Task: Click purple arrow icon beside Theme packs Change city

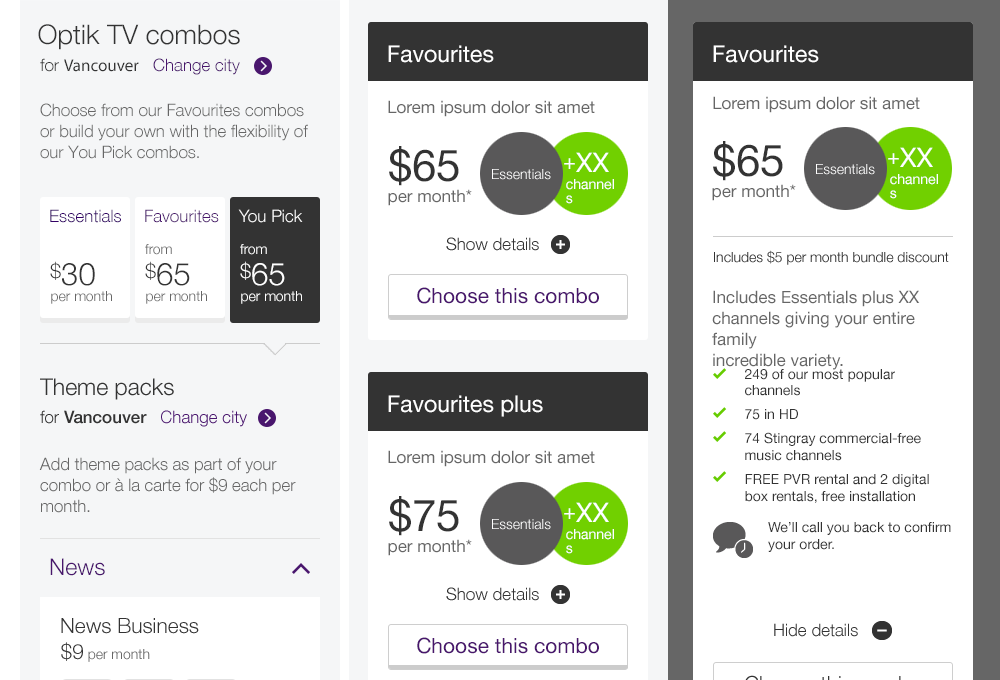Action: pyautogui.click(x=267, y=418)
